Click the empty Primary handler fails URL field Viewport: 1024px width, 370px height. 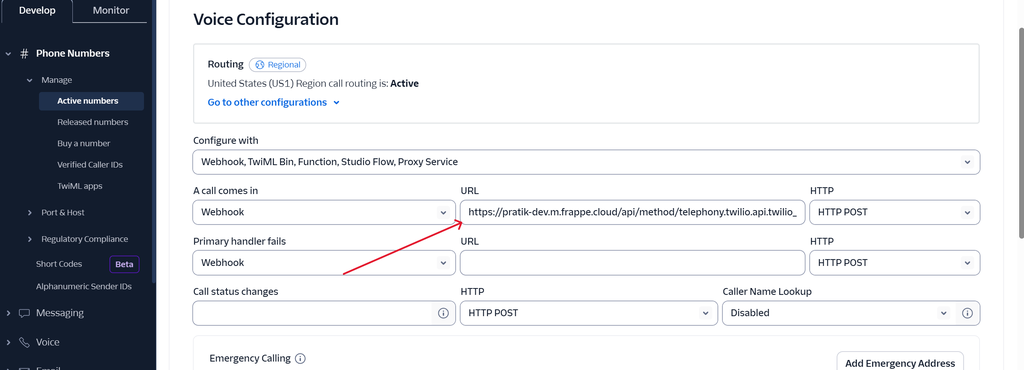(632, 262)
